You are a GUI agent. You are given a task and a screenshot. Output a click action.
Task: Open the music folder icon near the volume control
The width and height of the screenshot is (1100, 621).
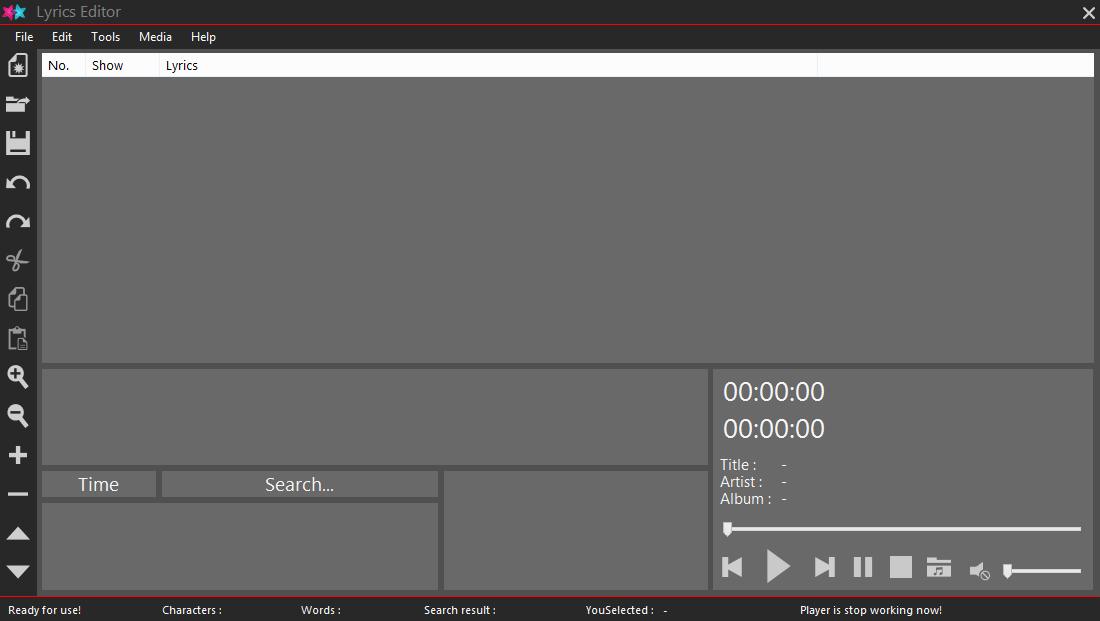tap(938, 567)
